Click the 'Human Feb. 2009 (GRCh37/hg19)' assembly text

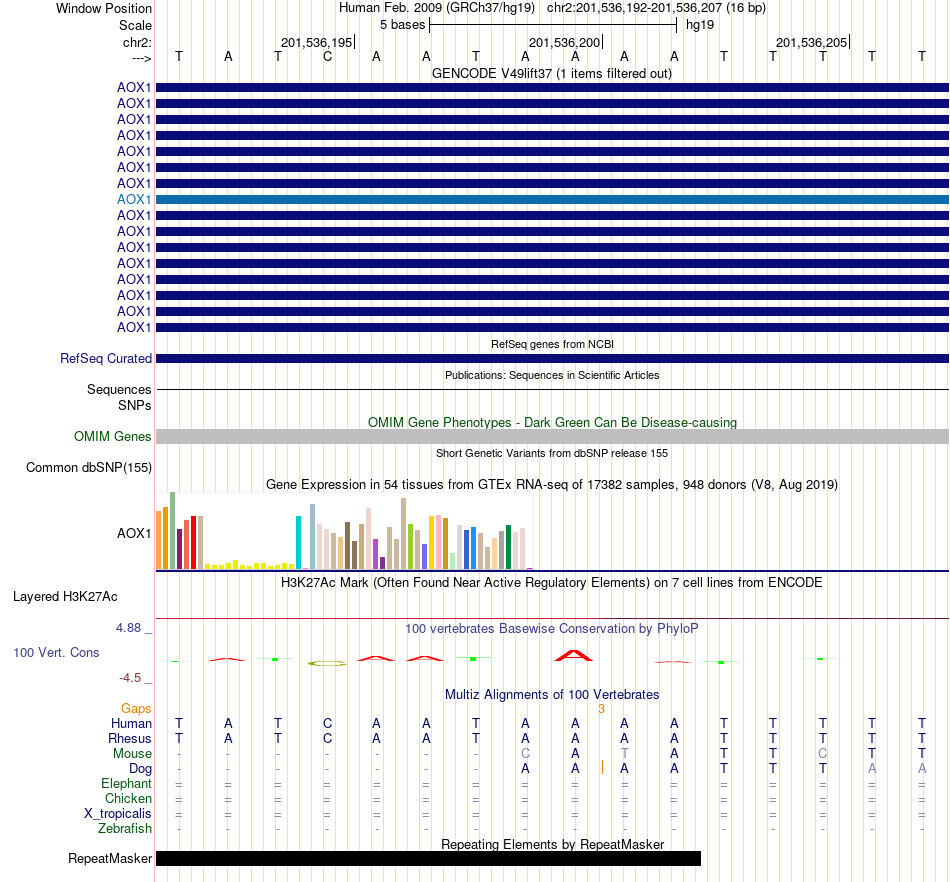pos(437,8)
